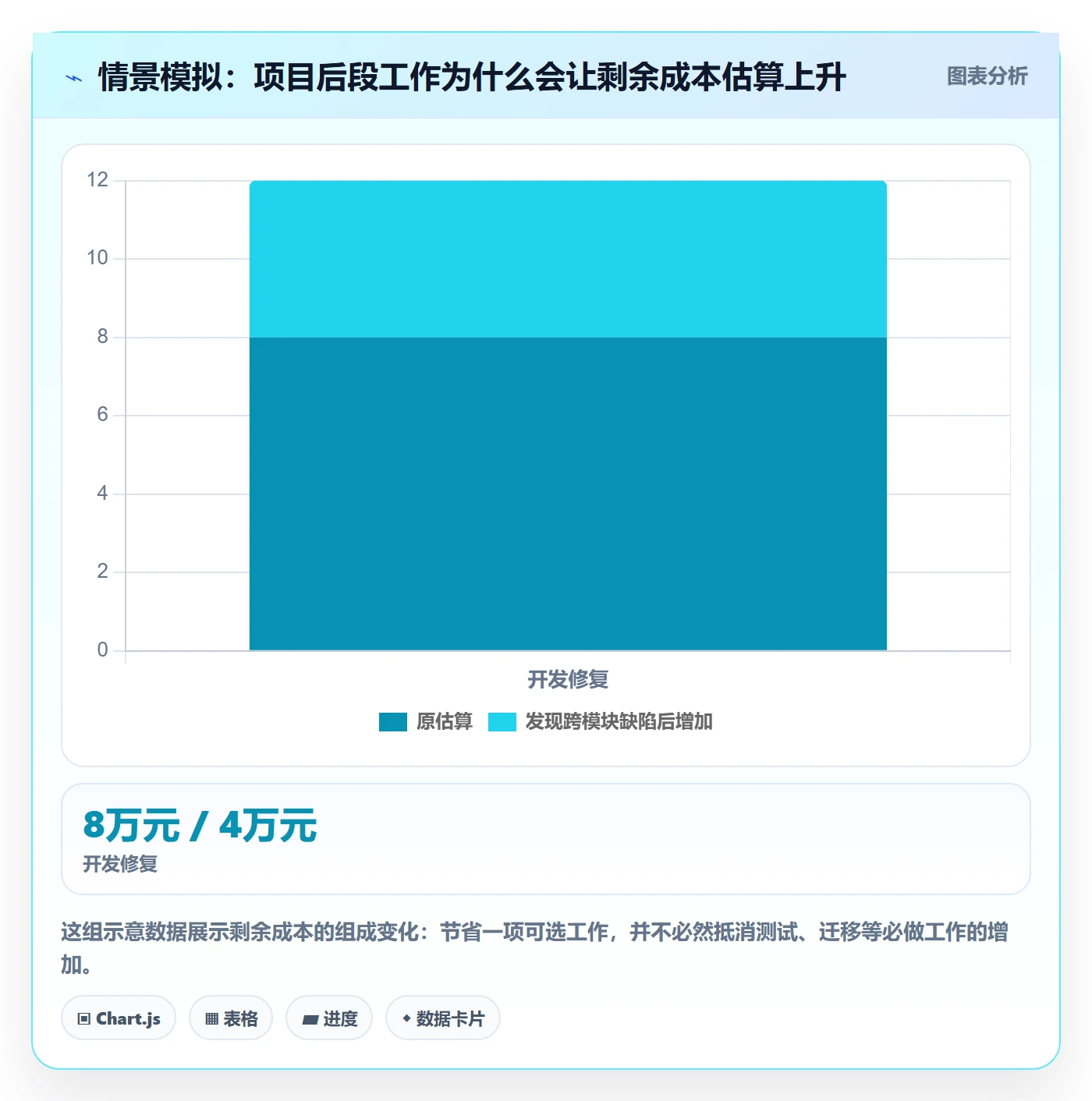Viewport: 1092px width, 1101px height.
Task: Click the card title 情景模拟 heading
Action: click(x=472, y=77)
